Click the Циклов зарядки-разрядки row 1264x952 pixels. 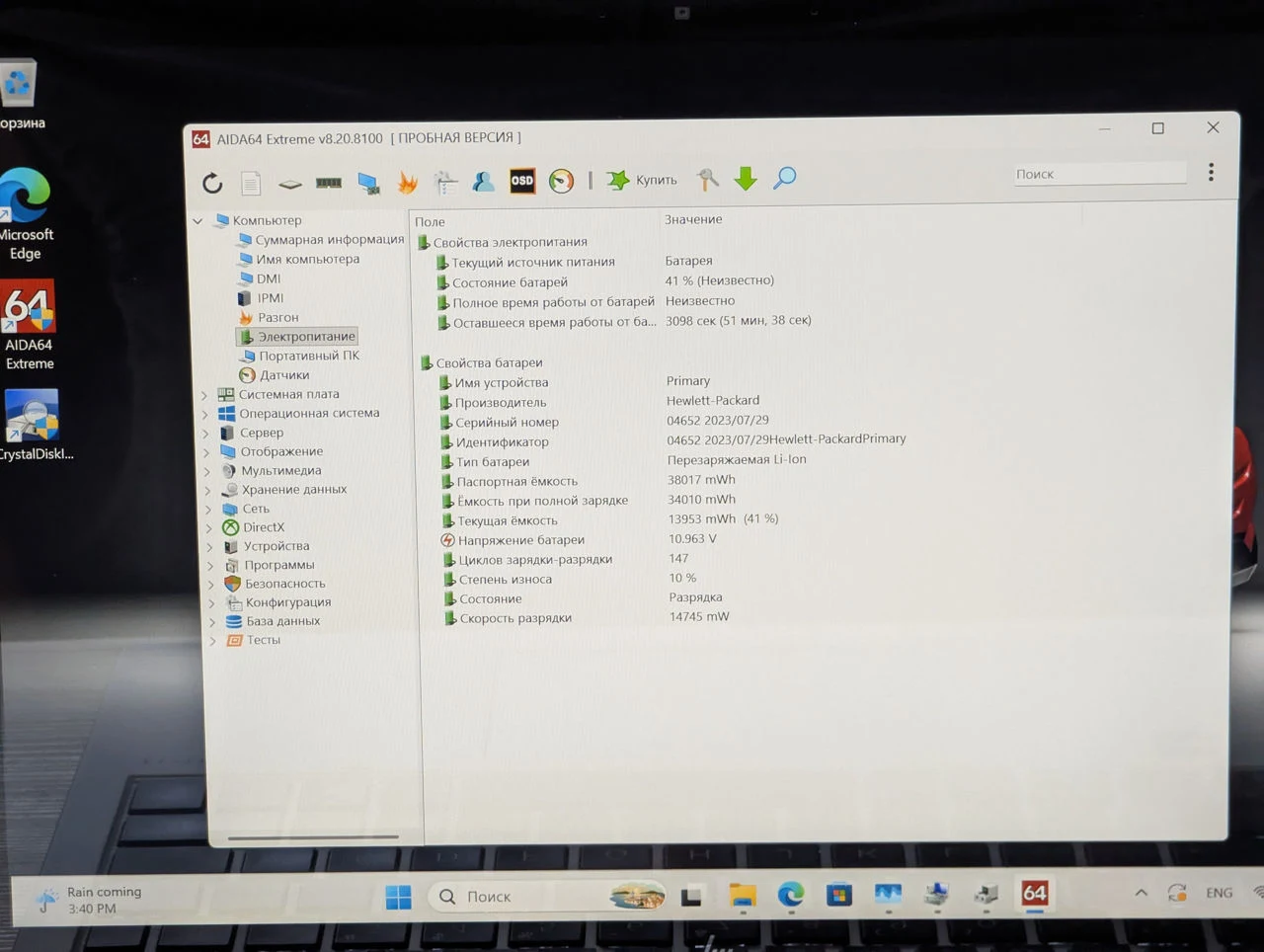[x=565, y=559]
